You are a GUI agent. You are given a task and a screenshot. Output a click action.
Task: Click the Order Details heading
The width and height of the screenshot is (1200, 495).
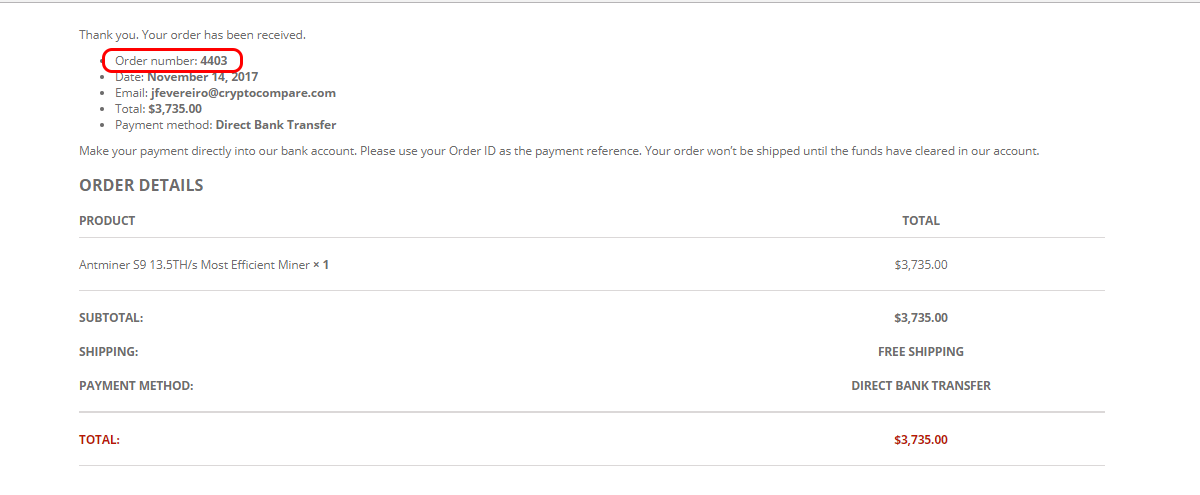point(141,185)
